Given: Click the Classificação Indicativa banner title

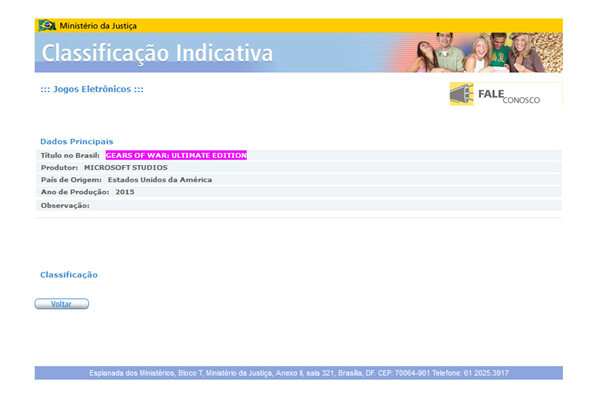Looking at the screenshot, I should (x=158, y=53).
